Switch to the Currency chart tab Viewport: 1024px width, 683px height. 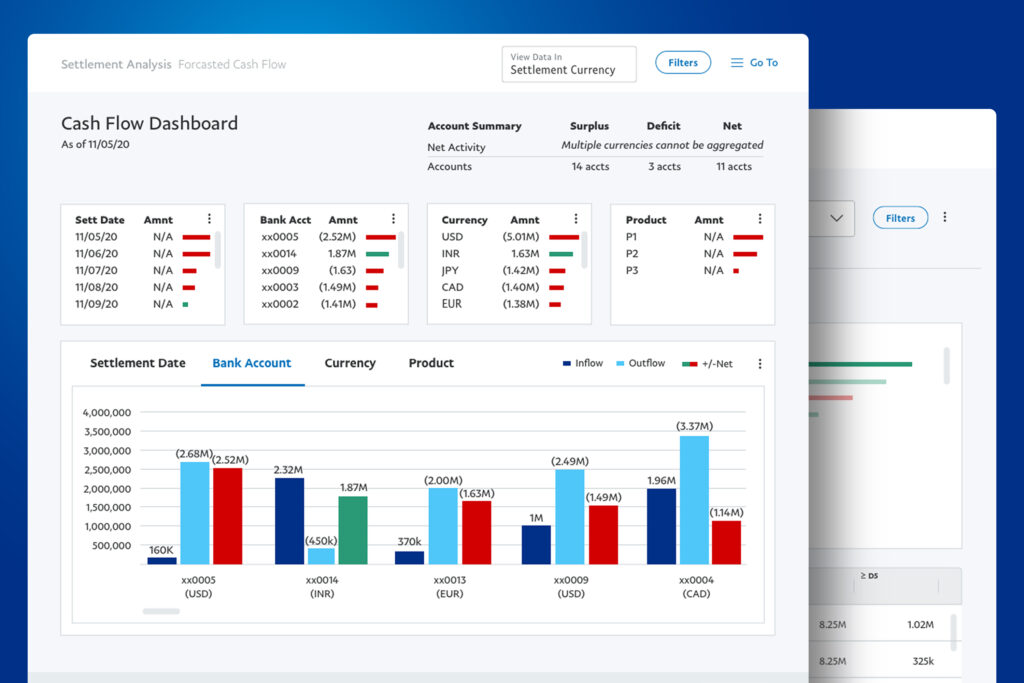pyautogui.click(x=350, y=363)
